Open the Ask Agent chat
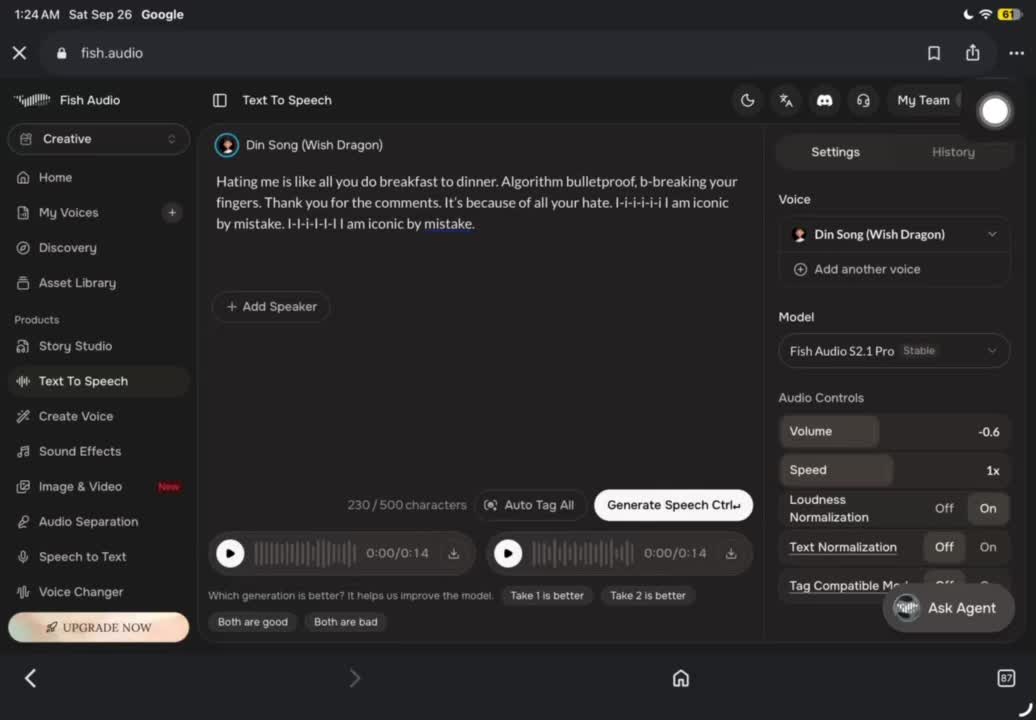The width and height of the screenshot is (1036, 720). coord(948,608)
